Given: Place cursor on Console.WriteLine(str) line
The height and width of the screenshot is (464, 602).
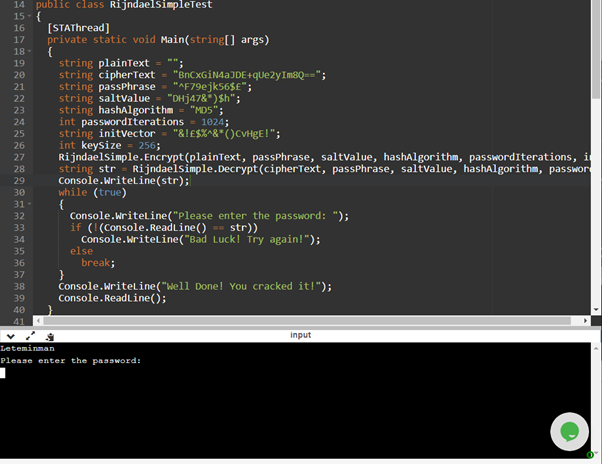Looking at the screenshot, I should (x=124, y=181).
